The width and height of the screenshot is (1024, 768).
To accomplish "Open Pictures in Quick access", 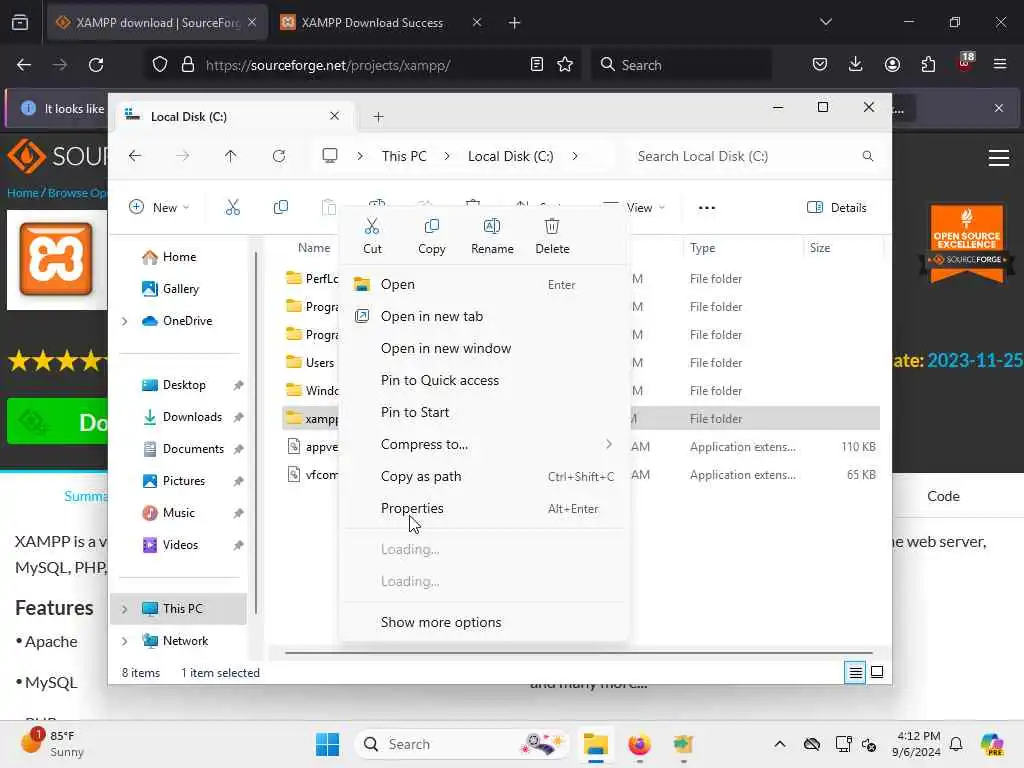I will coord(183,481).
